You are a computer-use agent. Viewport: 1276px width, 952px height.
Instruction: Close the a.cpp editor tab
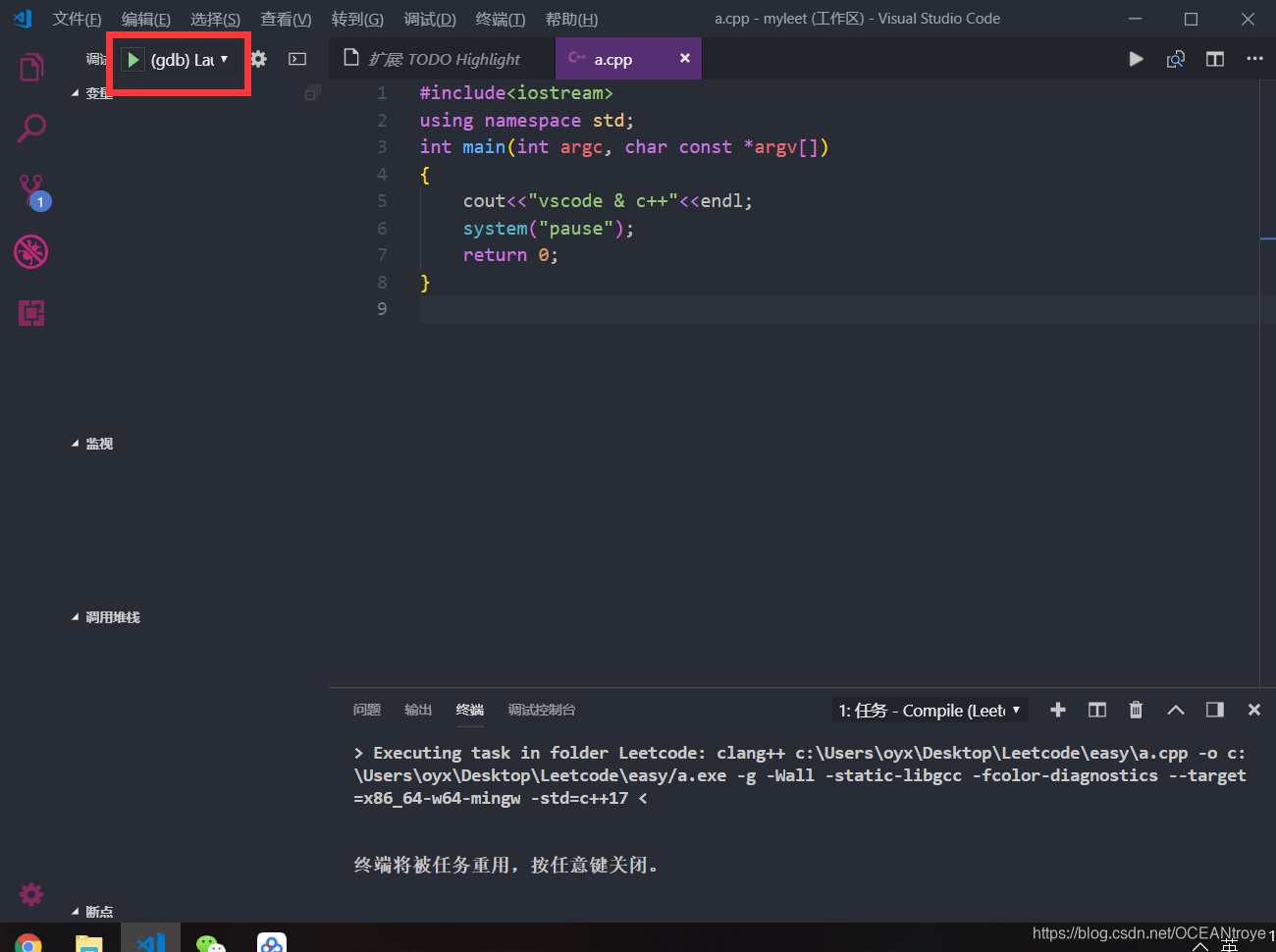pos(685,59)
